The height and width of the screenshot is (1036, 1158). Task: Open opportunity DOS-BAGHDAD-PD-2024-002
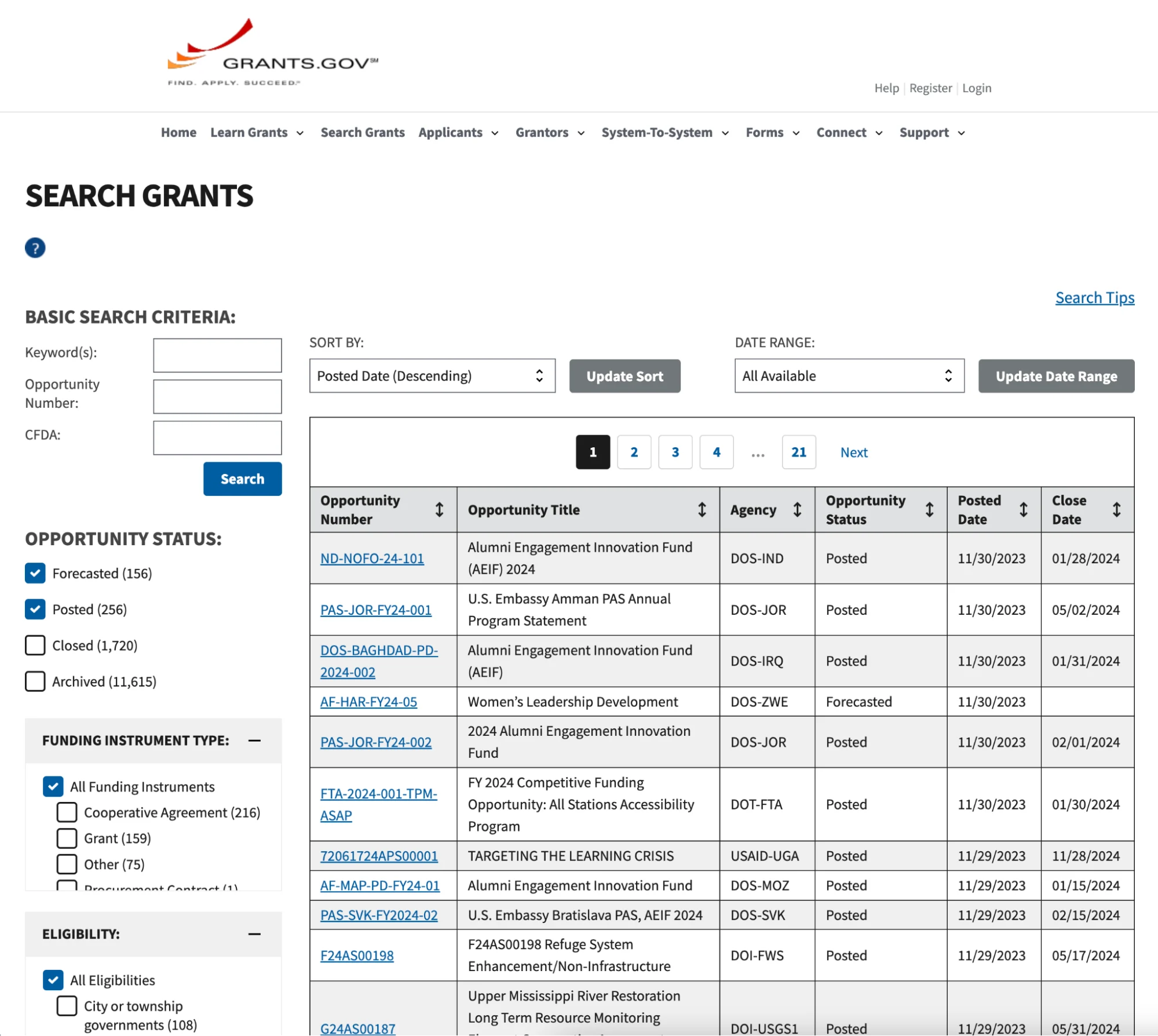[379, 661]
